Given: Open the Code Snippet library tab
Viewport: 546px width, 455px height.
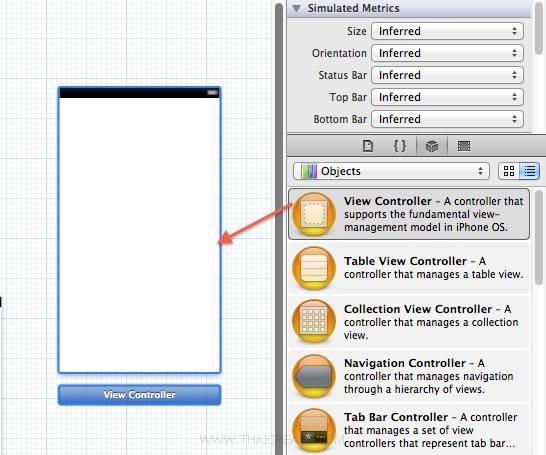Looking at the screenshot, I should pyautogui.click(x=400, y=146).
